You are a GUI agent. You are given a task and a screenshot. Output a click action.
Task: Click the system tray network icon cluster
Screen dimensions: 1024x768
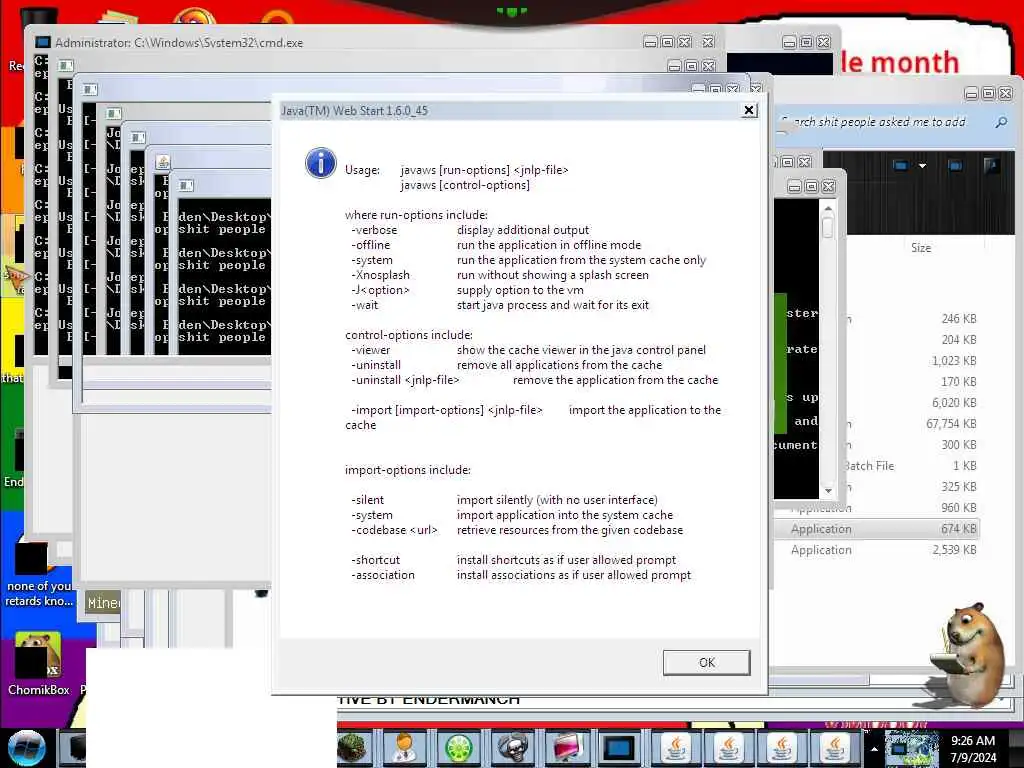click(x=911, y=749)
